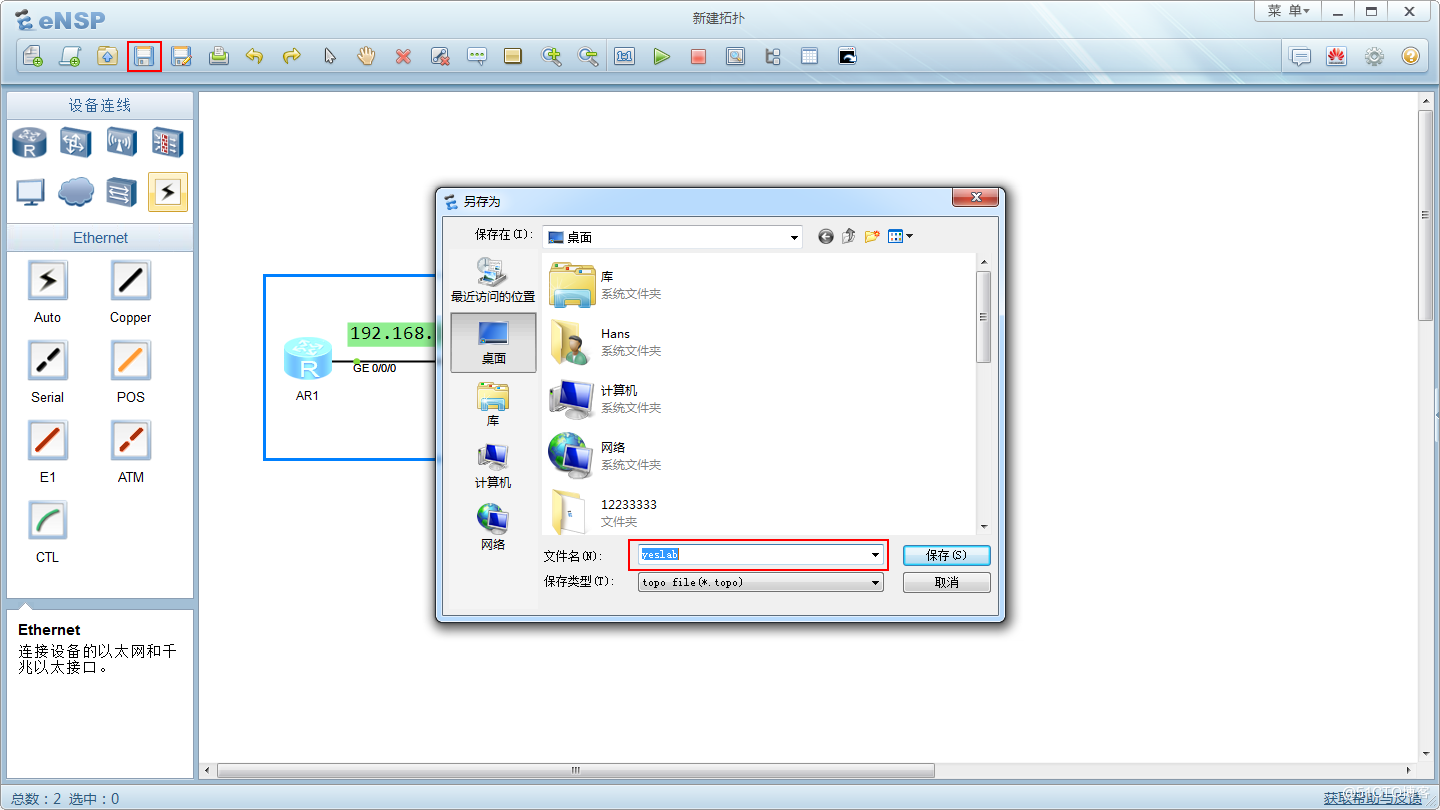1440x810 pixels.
Task: Click the 保存(S) button
Action: pyautogui.click(x=946, y=555)
